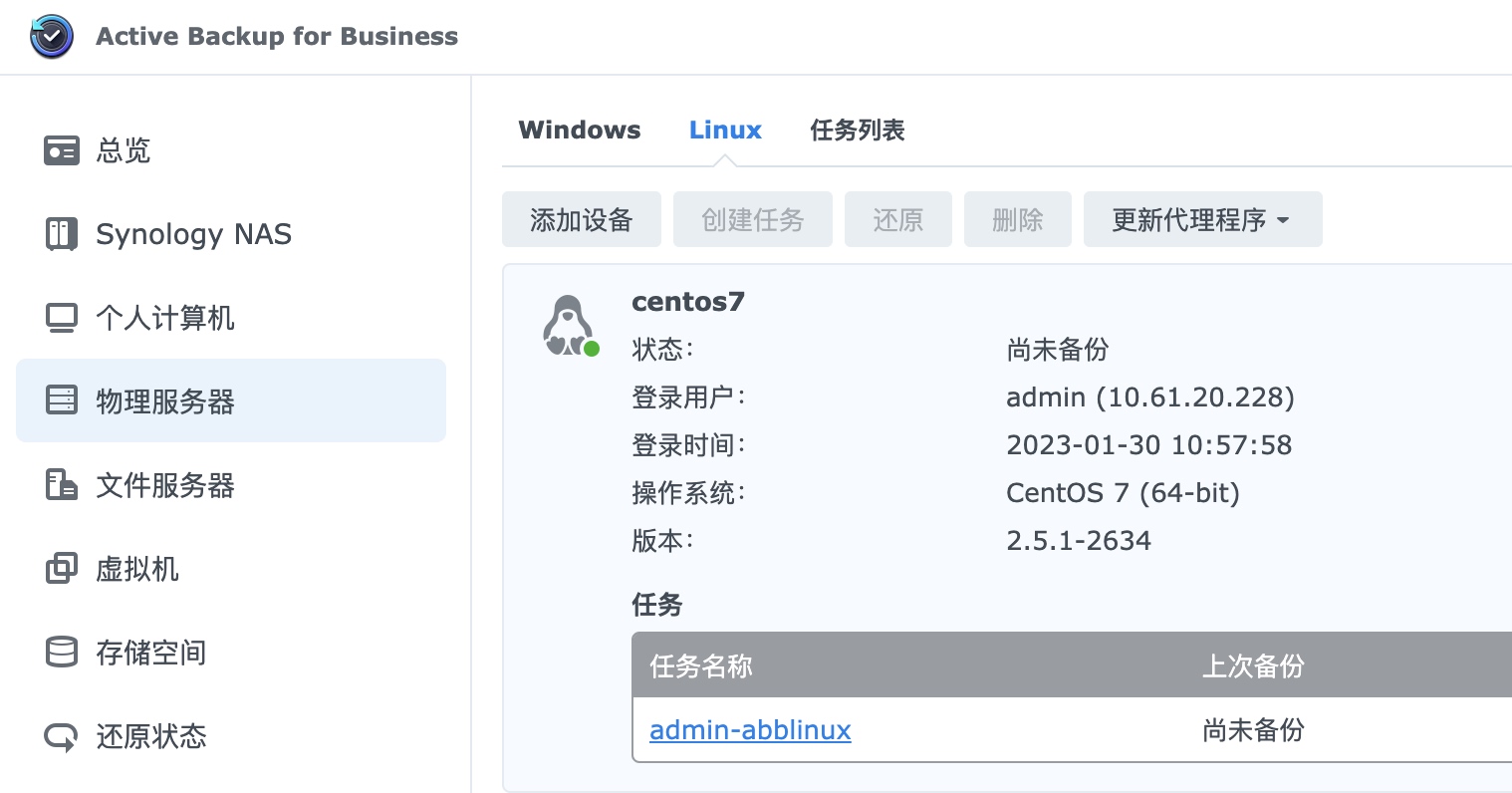Click the 任务名称 column header
The width and height of the screenshot is (1512, 793).
click(x=701, y=666)
